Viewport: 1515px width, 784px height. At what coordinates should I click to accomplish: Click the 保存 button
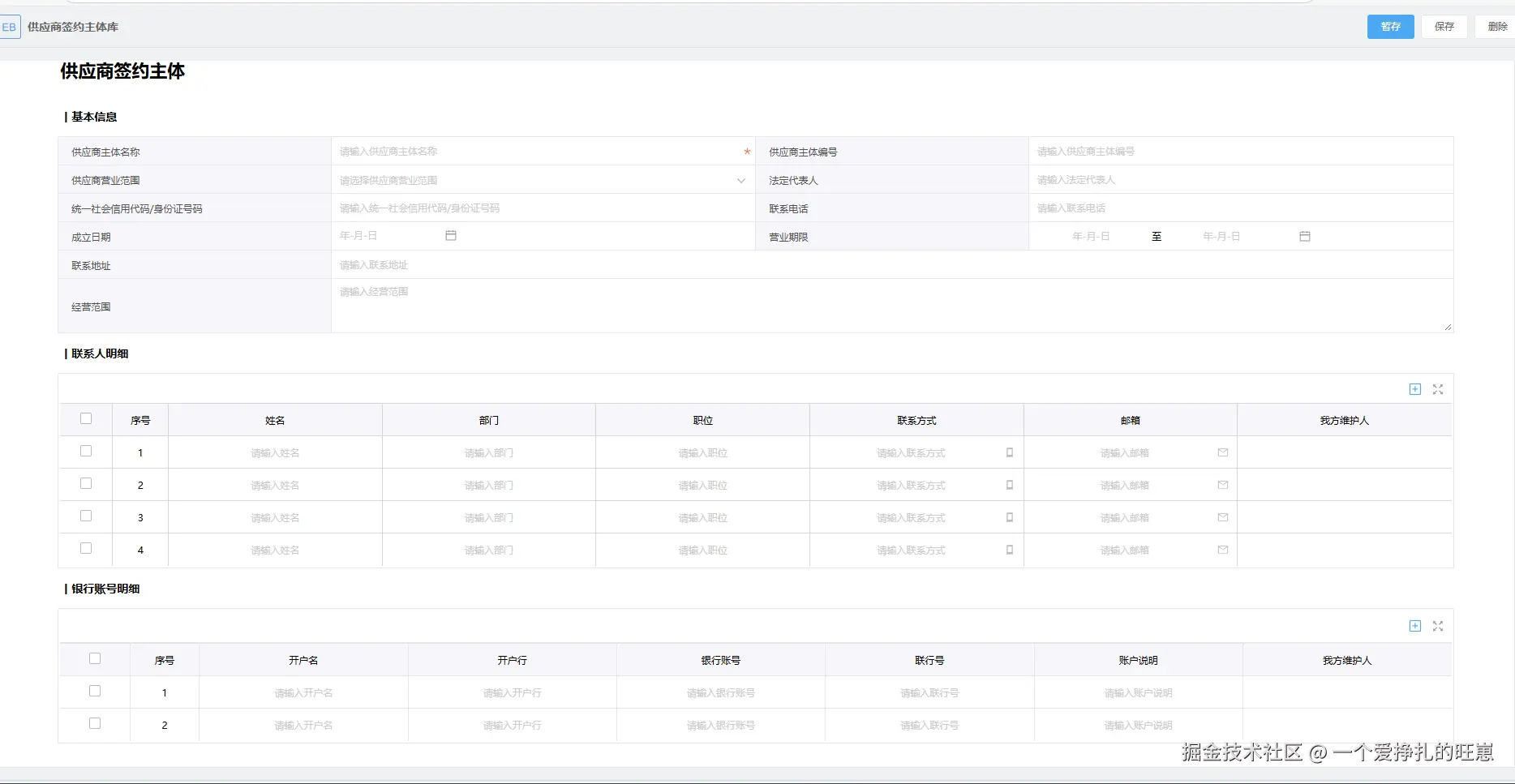point(1444,27)
